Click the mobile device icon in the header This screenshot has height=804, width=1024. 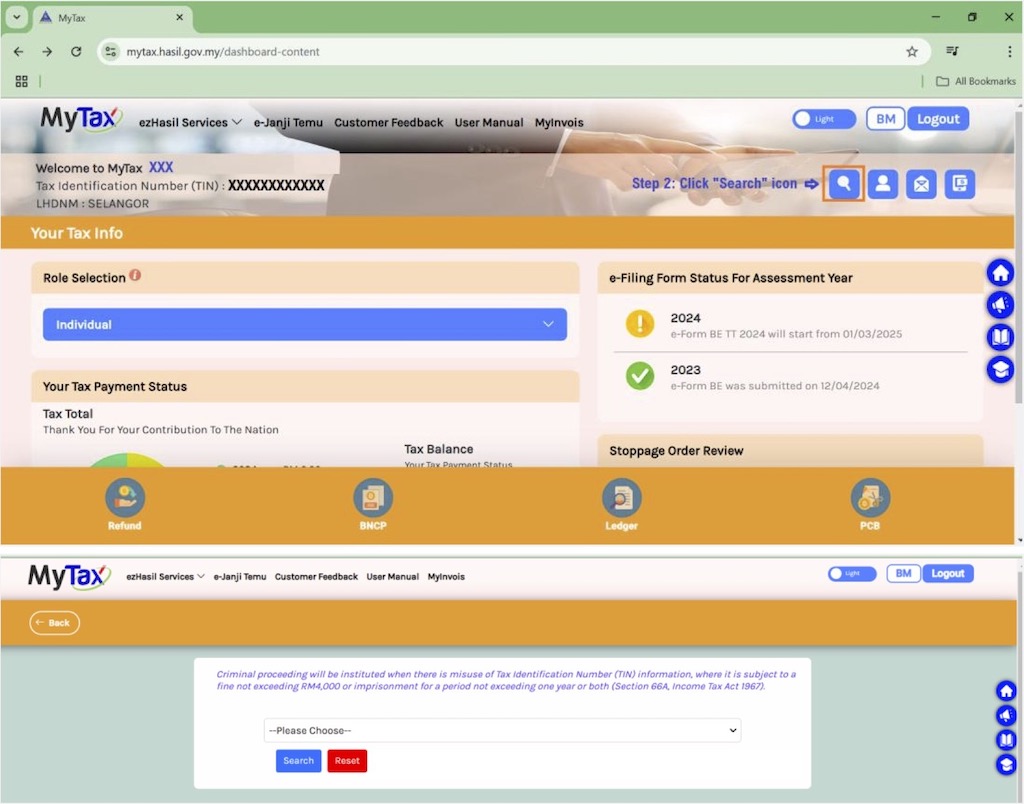click(959, 184)
